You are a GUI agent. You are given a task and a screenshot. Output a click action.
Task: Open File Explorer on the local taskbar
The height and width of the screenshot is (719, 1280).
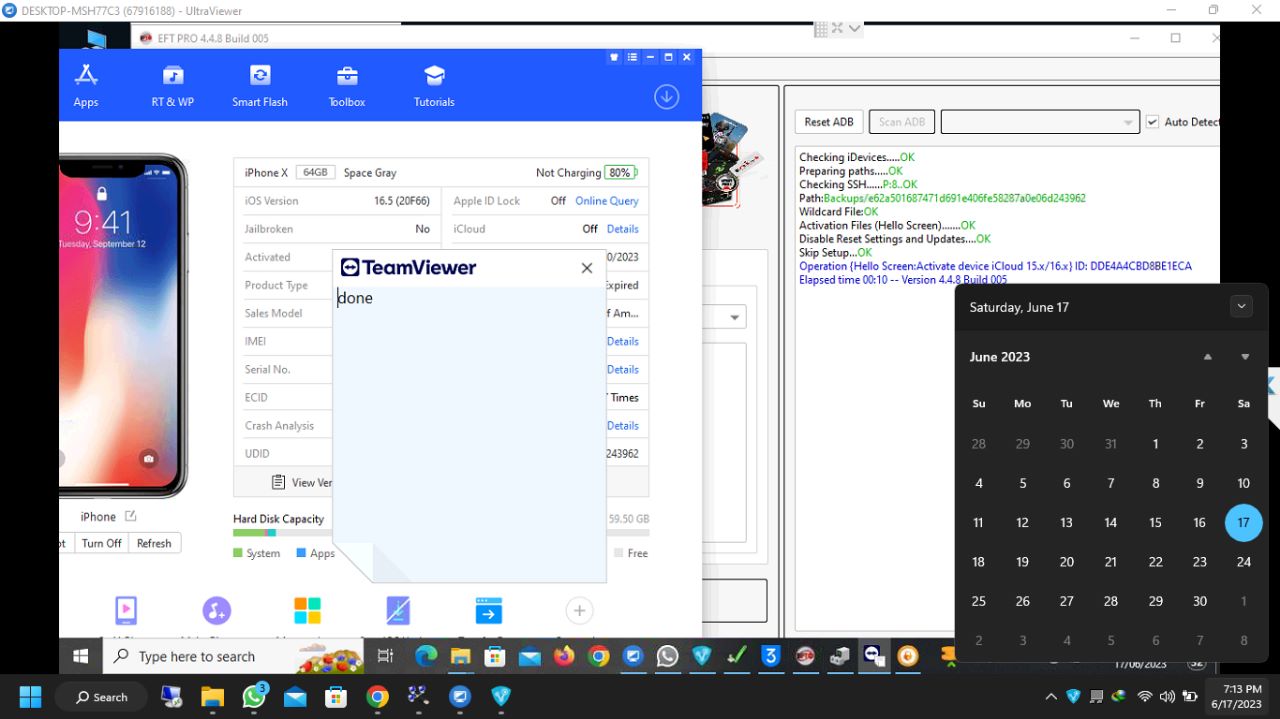click(213, 697)
